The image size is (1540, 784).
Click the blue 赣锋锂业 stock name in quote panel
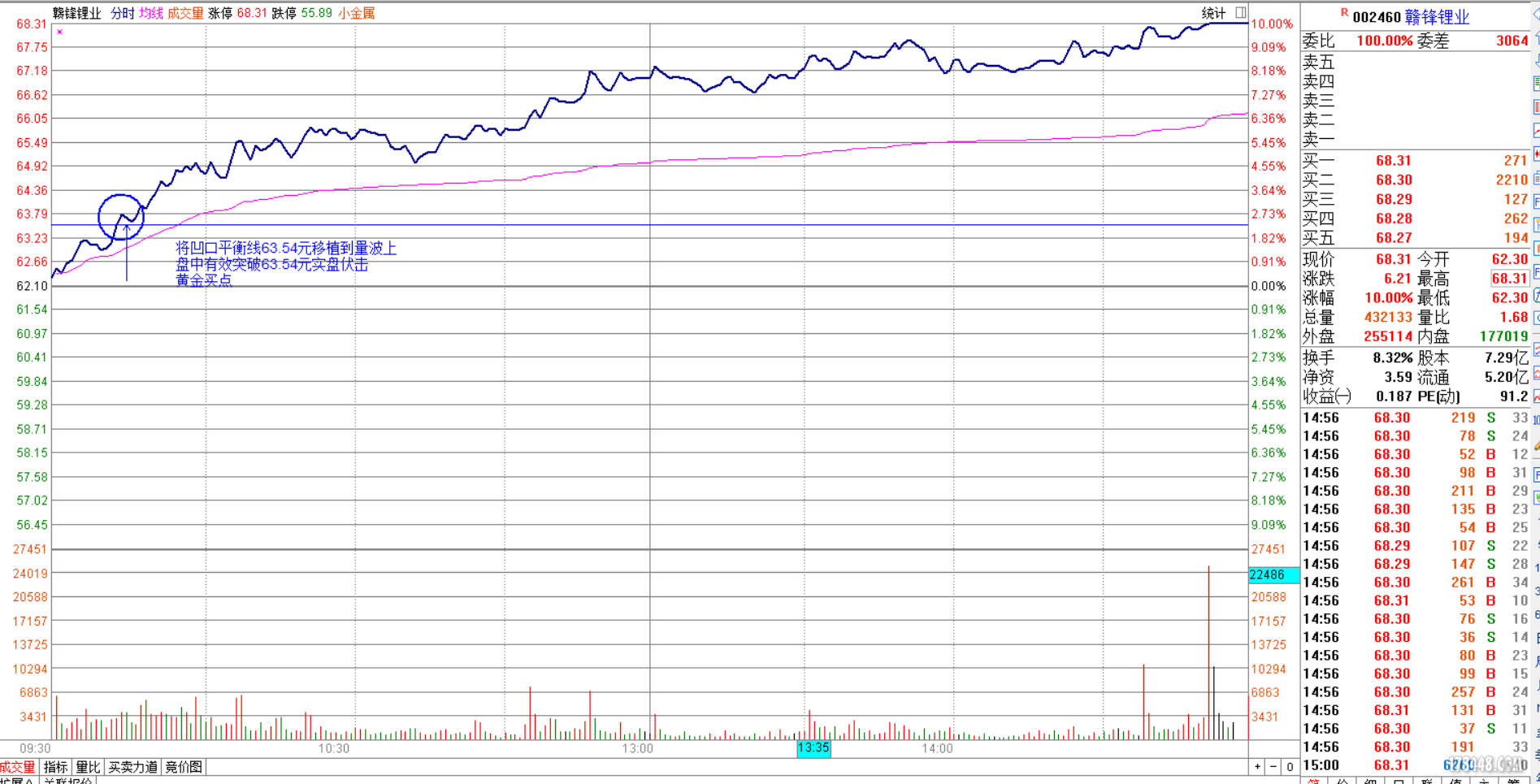tap(1437, 16)
